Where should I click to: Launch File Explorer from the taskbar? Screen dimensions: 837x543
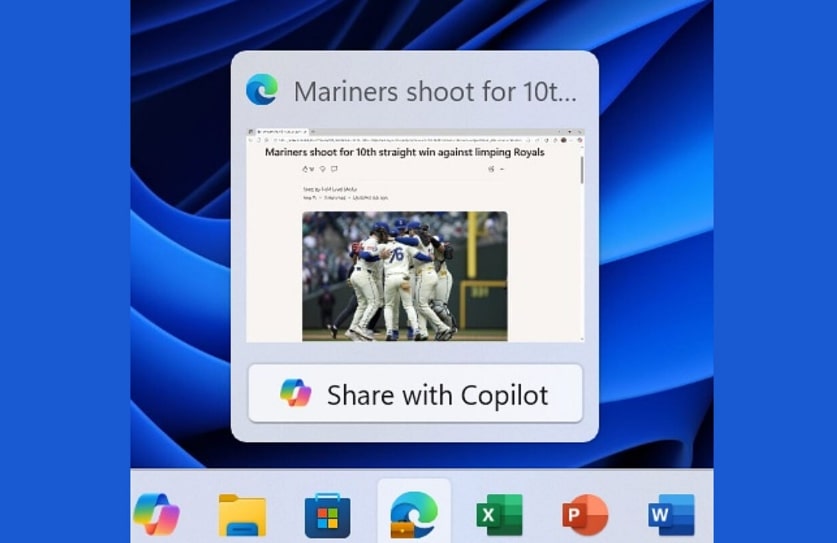[242, 516]
